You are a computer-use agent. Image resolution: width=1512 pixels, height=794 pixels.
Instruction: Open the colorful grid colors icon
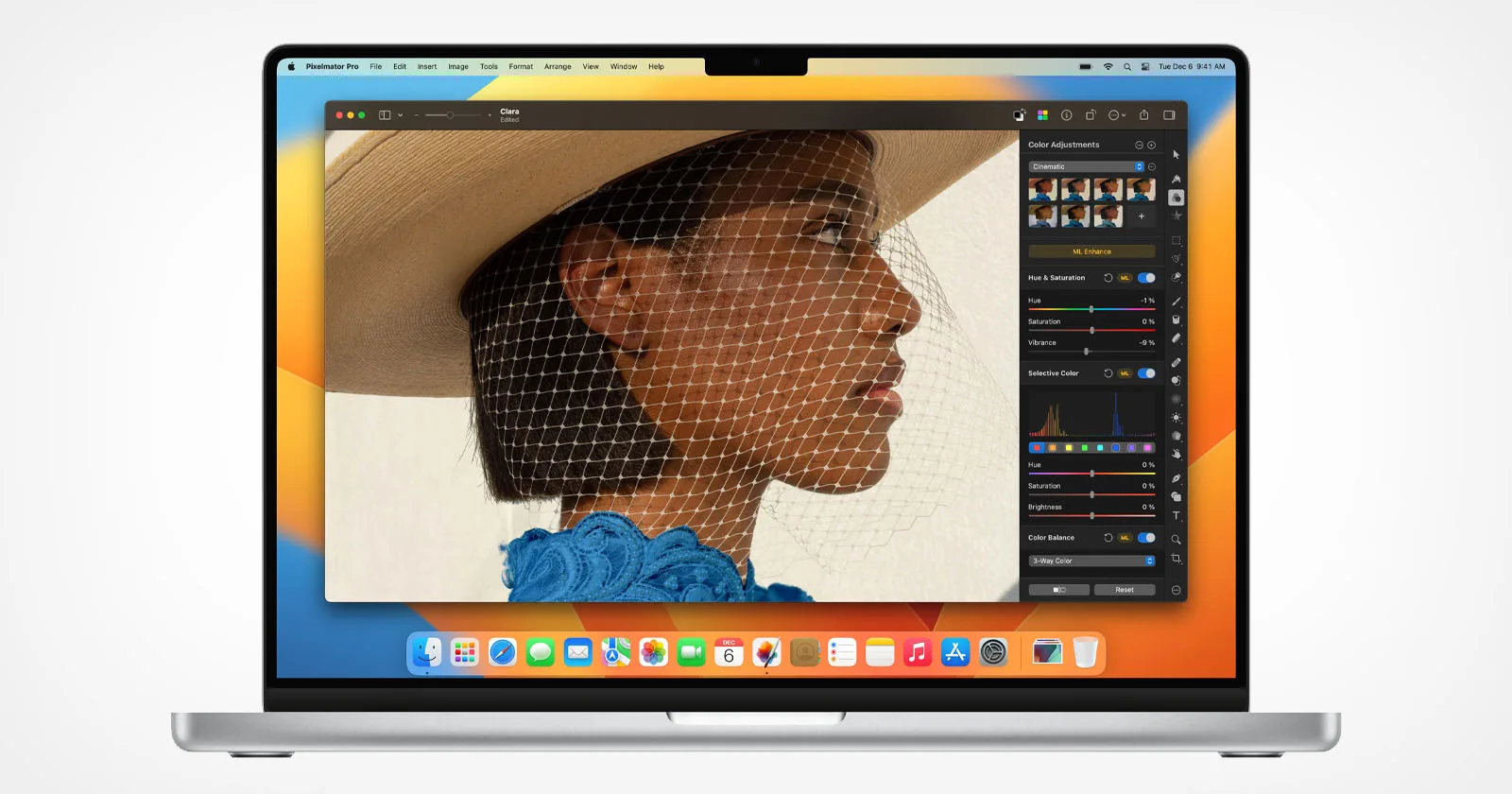(1042, 115)
